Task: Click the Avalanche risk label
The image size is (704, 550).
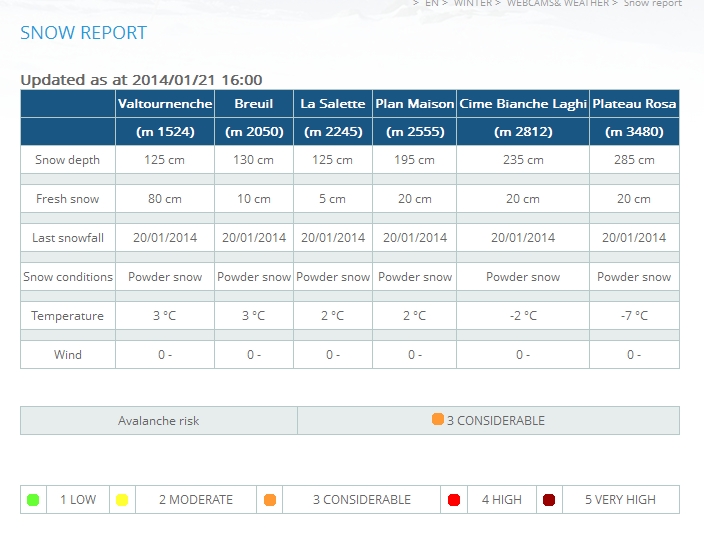Action: 158,421
